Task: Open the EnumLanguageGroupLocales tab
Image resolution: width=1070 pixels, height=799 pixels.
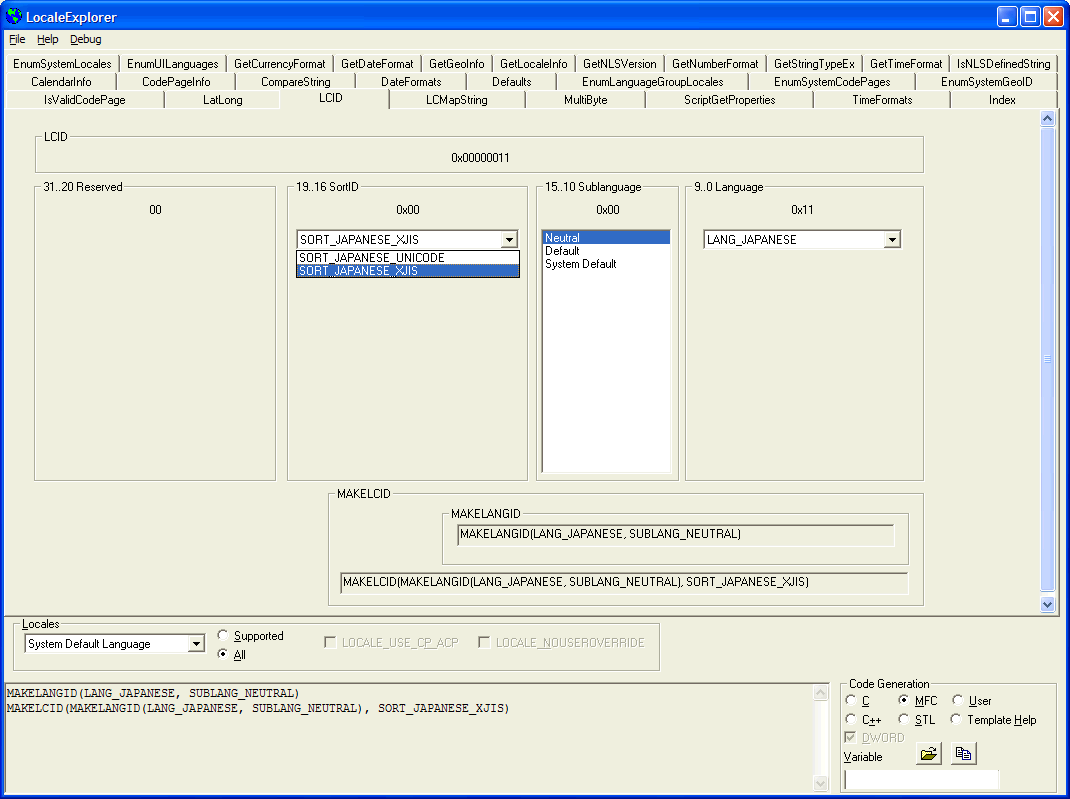Action: pos(652,82)
